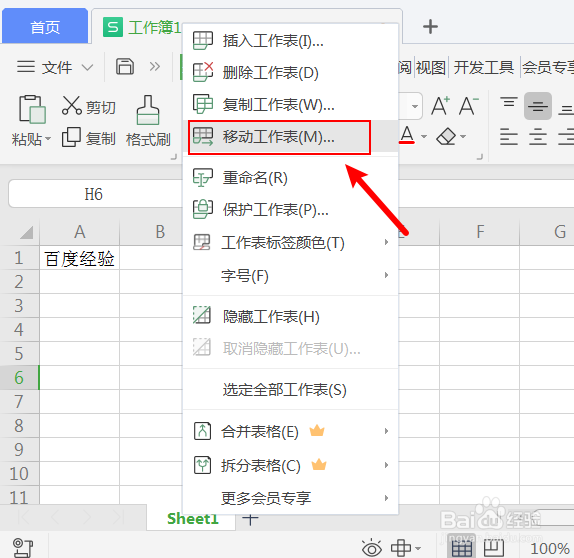Expand Font Size (字号) submenu
Viewport: 574px width, 558px height.
[x=291, y=275]
